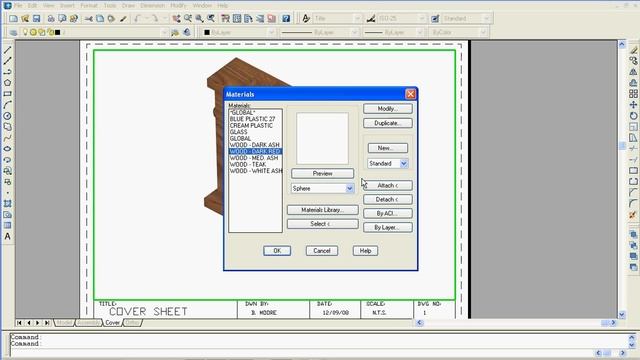The width and height of the screenshot is (640, 360).
Task: Confirm Materials dialog with OK
Action: (x=277, y=251)
